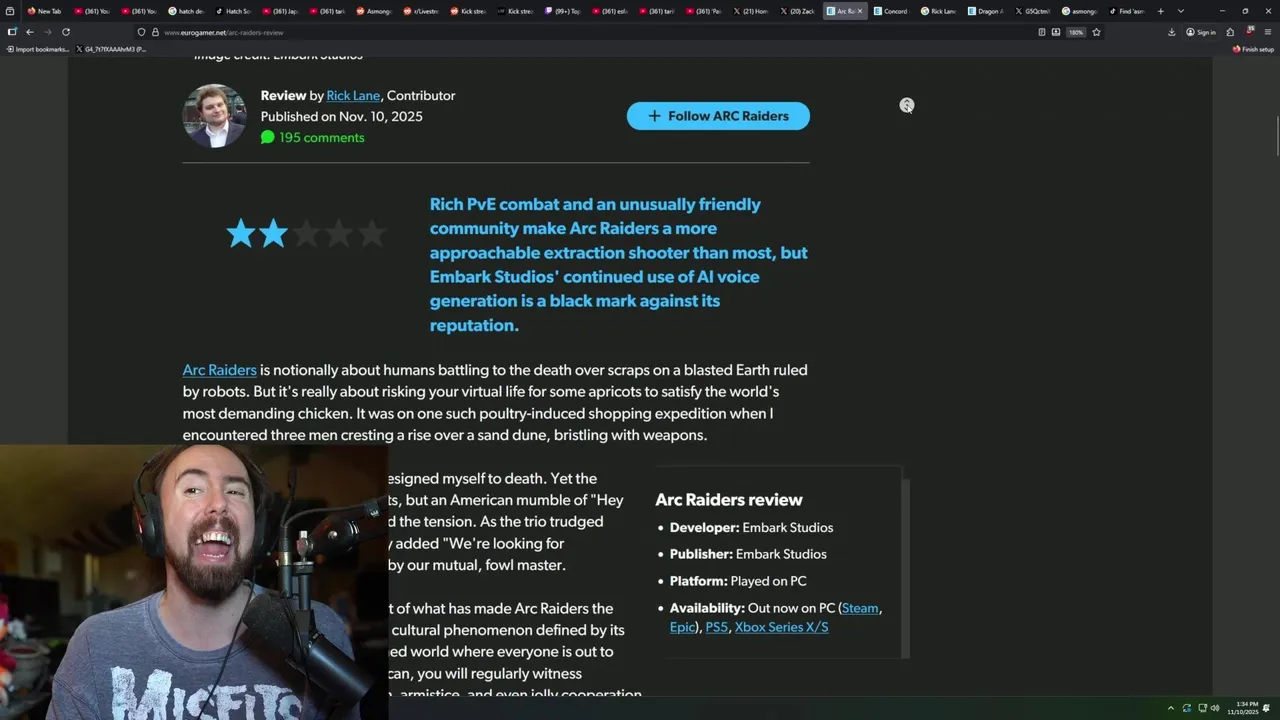Close the Arc Raiders tab with its X
The image size is (1280, 720).
tap(859, 11)
